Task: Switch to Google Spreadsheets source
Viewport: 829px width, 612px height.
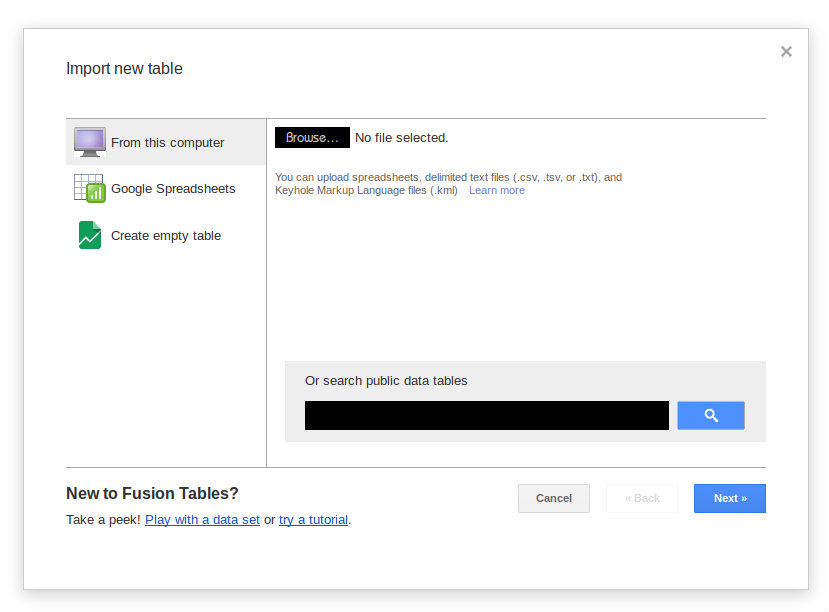Action: point(166,189)
